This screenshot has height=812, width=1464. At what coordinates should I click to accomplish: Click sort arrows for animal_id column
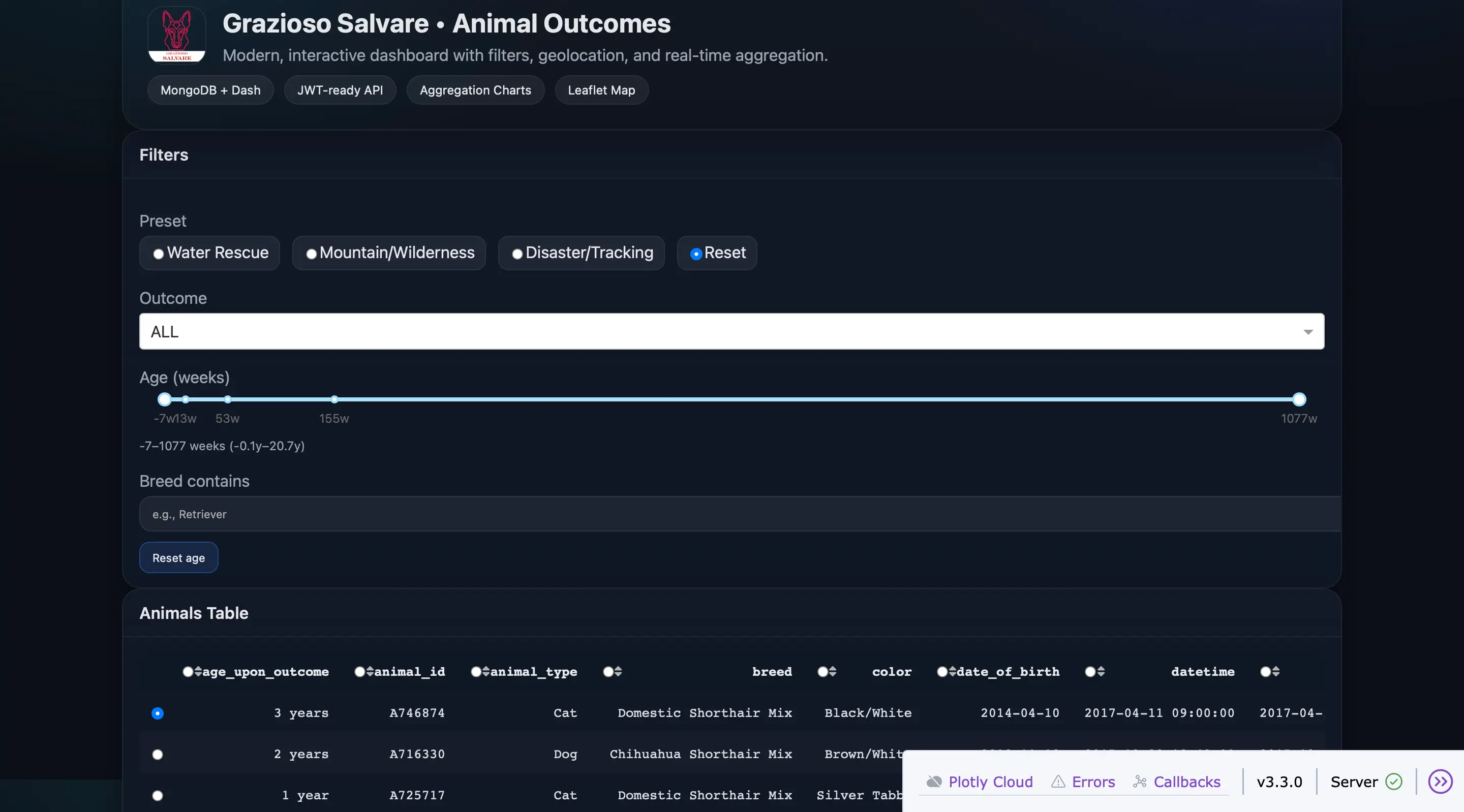coord(370,672)
